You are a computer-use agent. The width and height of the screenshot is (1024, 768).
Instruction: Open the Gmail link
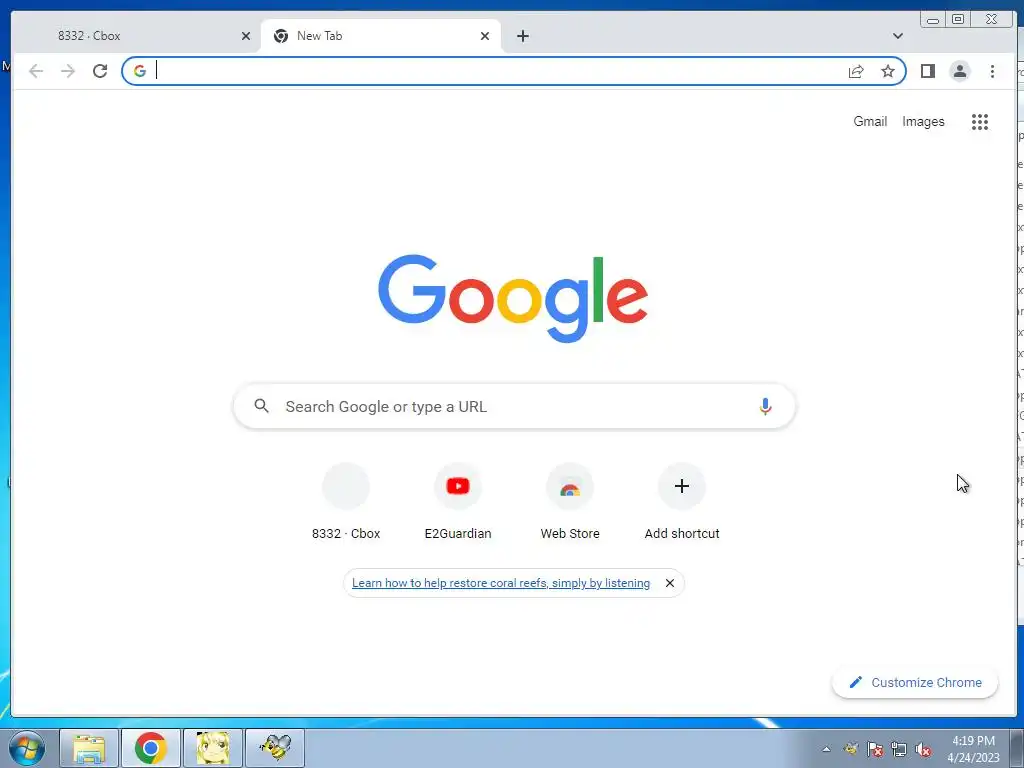870,121
